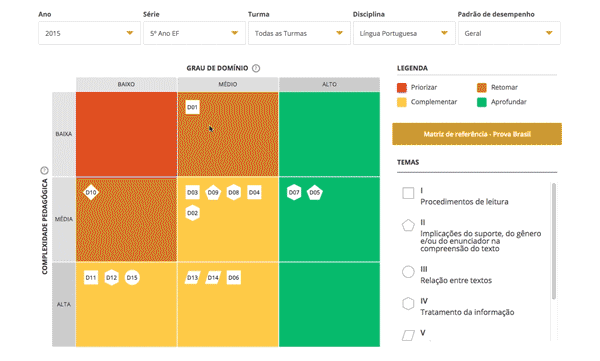Open the D07 hexagon descriptor
Screen dimensions: 600x361
[x=294, y=193]
